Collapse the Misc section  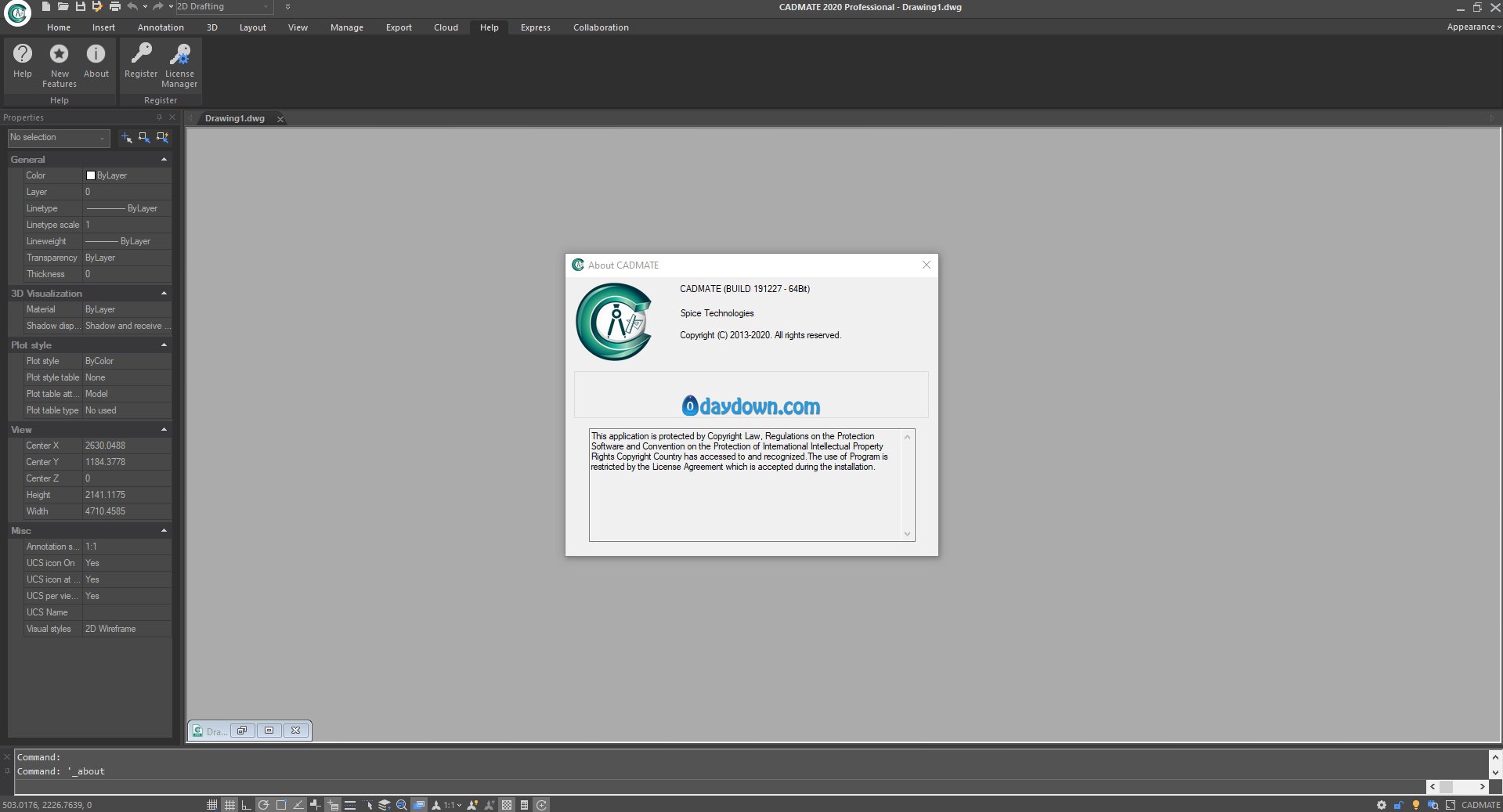[164, 531]
